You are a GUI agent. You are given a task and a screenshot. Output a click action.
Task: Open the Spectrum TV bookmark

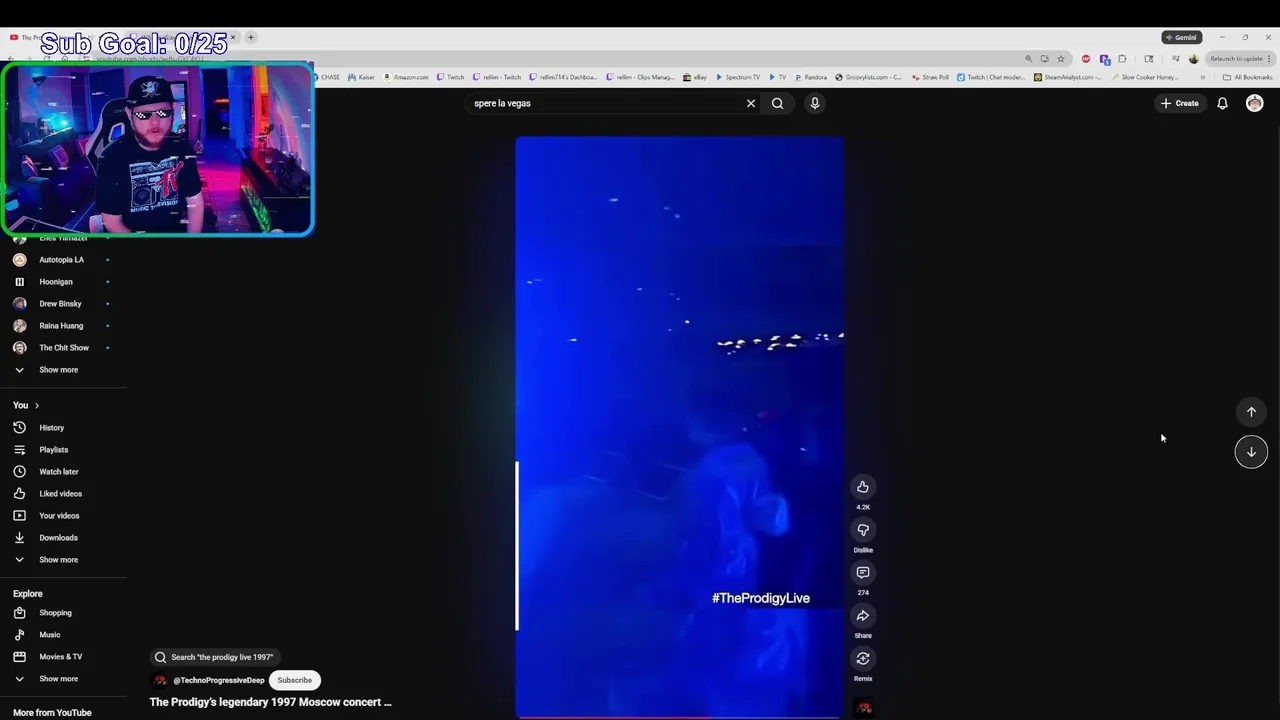738,77
